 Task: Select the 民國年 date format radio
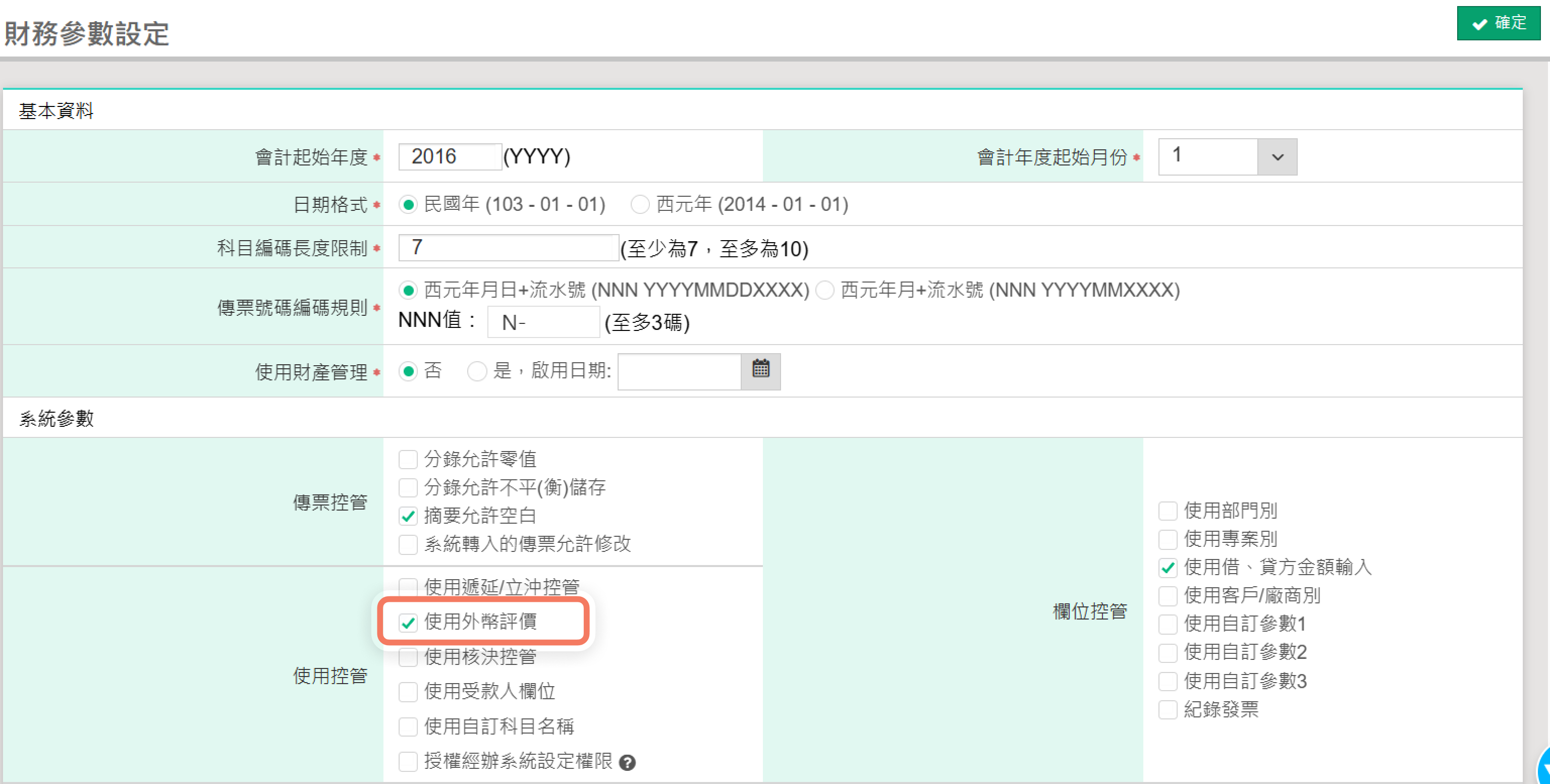408,204
